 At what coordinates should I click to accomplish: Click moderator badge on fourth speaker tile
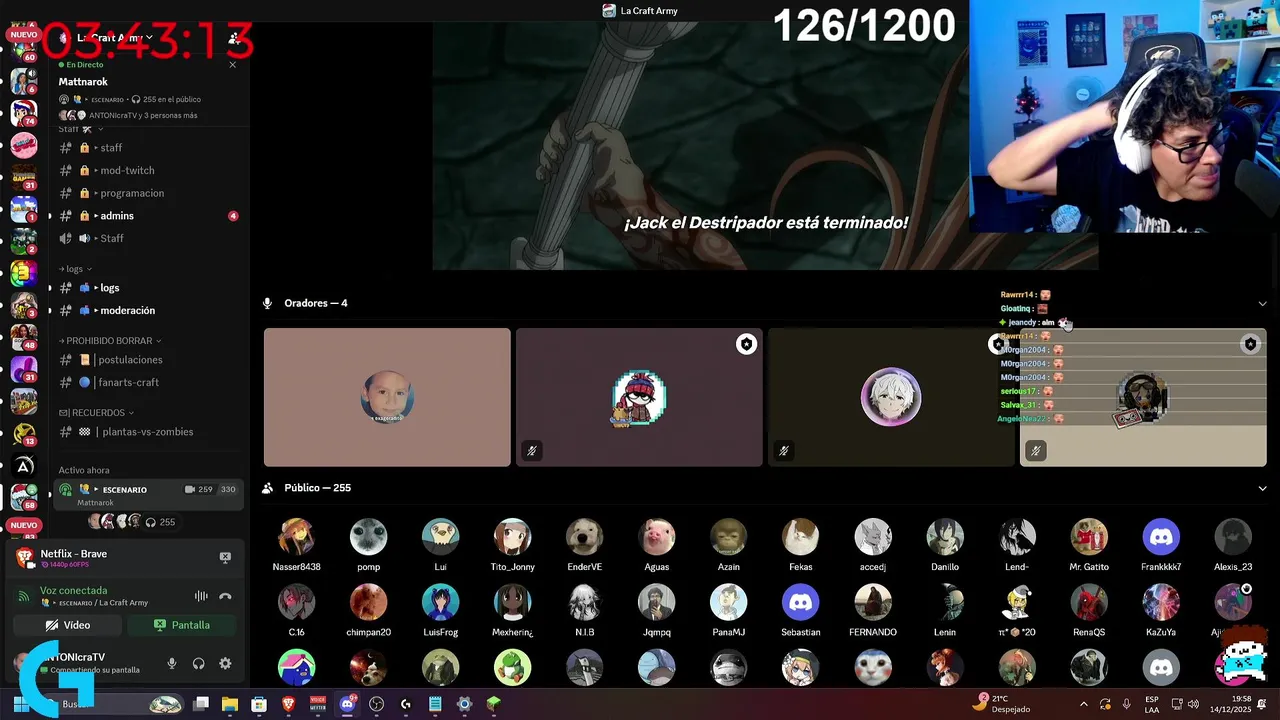click(1250, 344)
